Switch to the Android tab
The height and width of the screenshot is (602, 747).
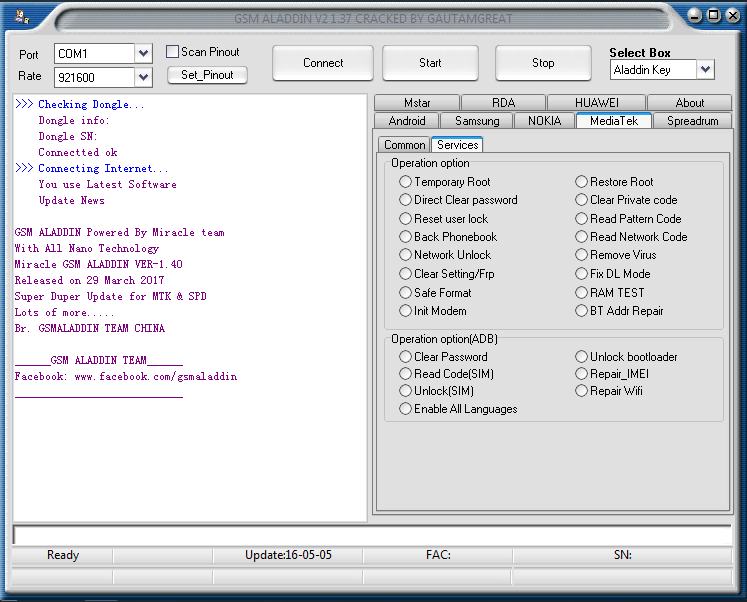click(407, 121)
